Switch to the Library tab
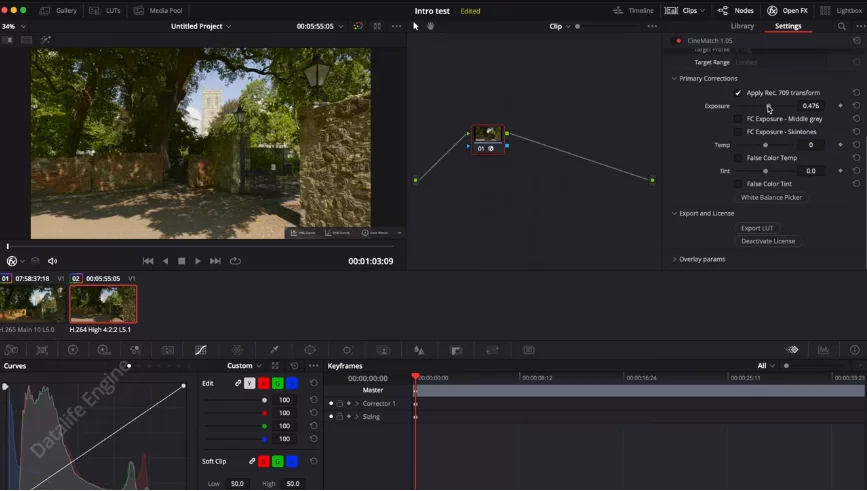 [742, 26]
